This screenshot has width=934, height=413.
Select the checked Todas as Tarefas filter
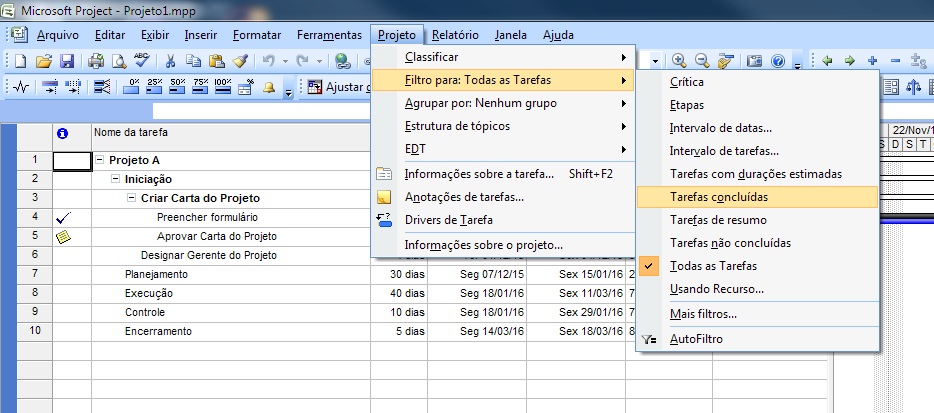coord(758,266)
